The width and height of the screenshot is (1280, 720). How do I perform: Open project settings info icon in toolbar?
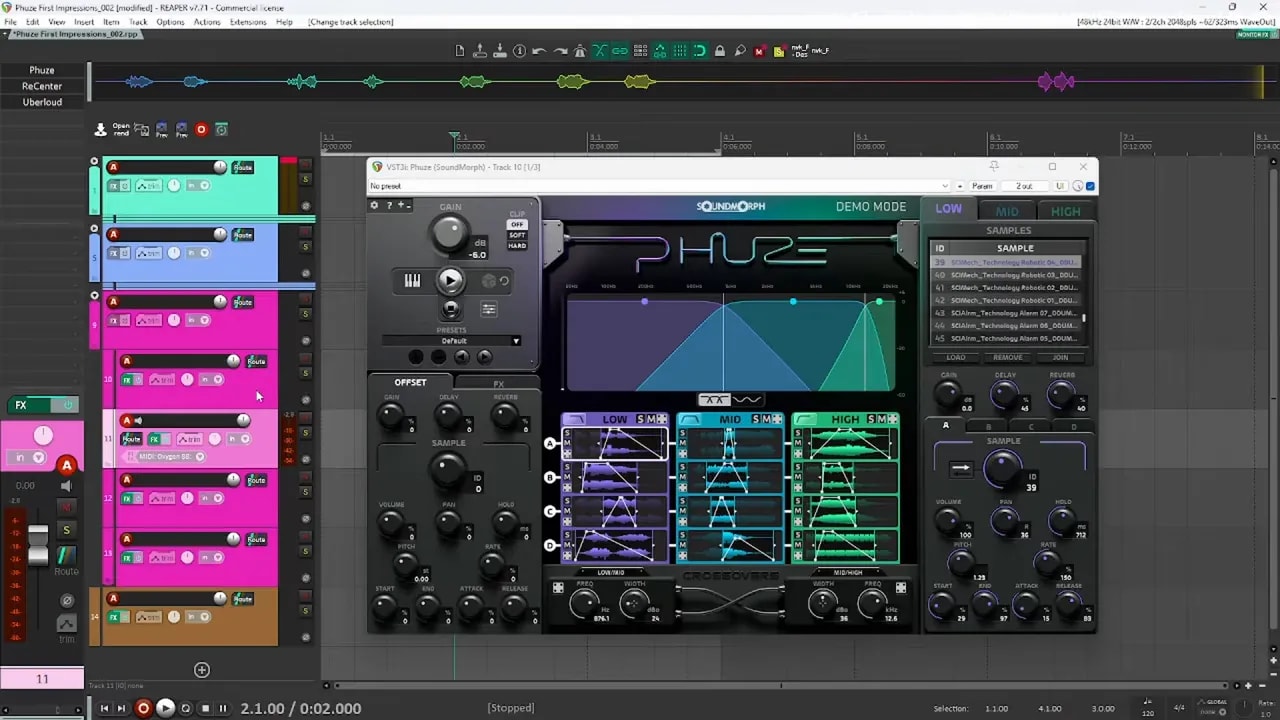[519, 51]
